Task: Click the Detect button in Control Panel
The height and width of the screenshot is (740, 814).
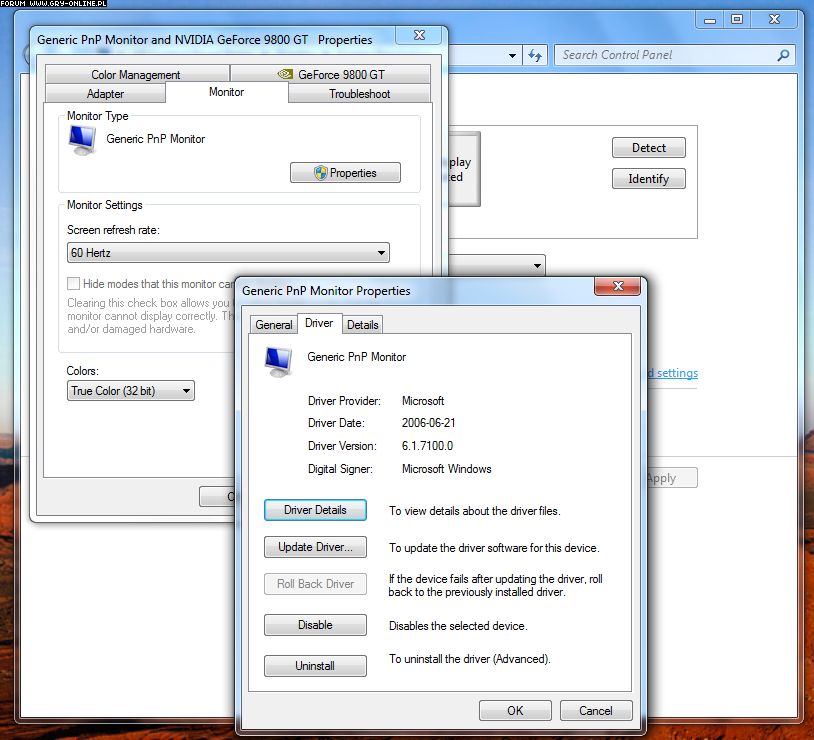Action: click(x=648, y=147)
